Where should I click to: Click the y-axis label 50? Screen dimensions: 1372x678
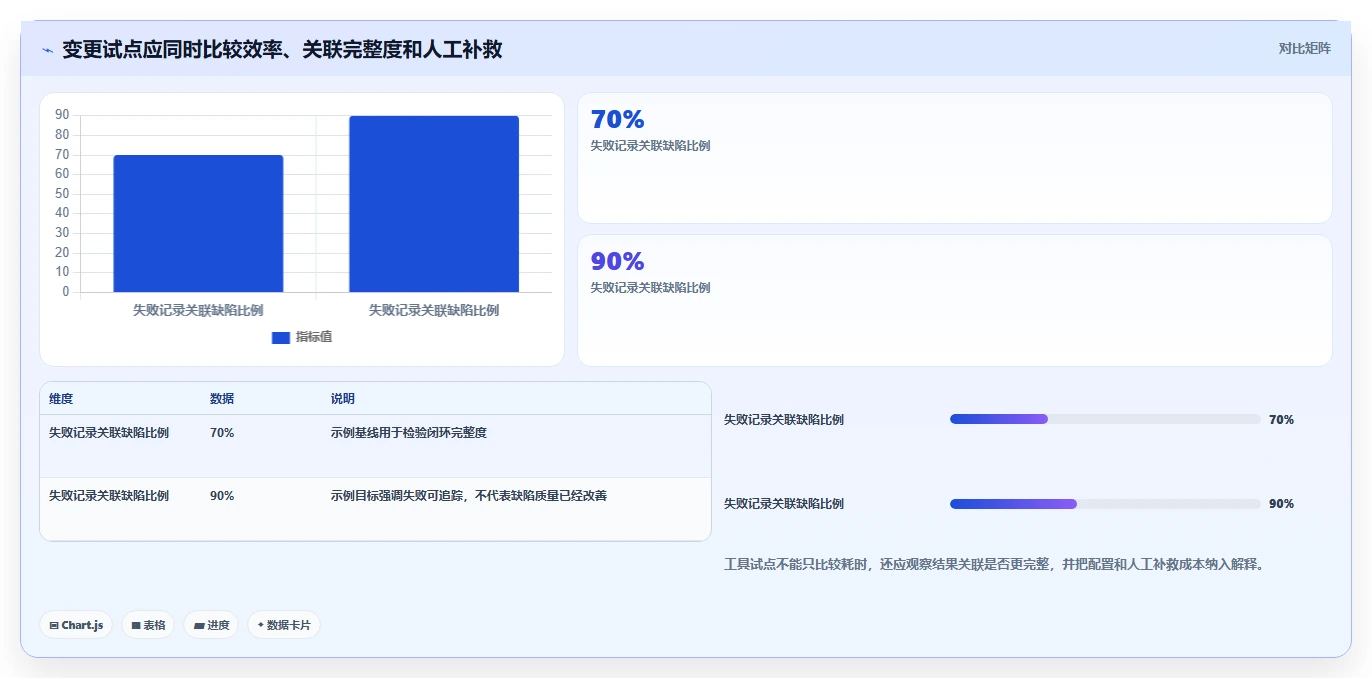[x=63, y=193]
